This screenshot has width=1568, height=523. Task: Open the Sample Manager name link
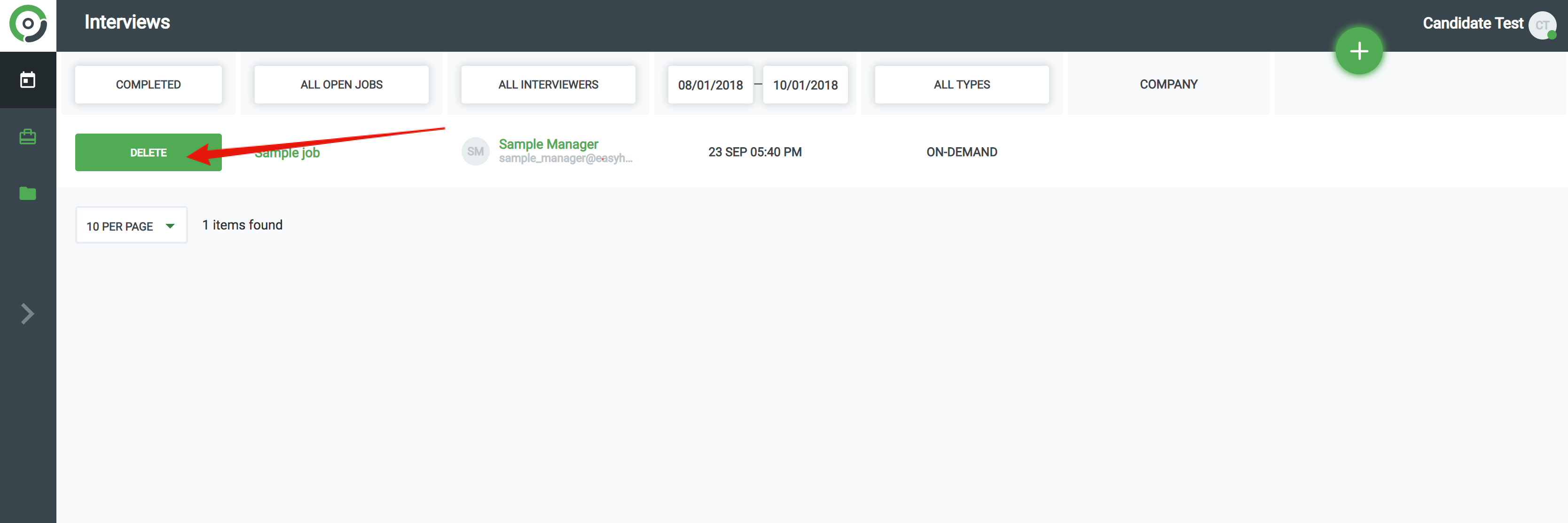pyautogui.click(x=548, y=144)
